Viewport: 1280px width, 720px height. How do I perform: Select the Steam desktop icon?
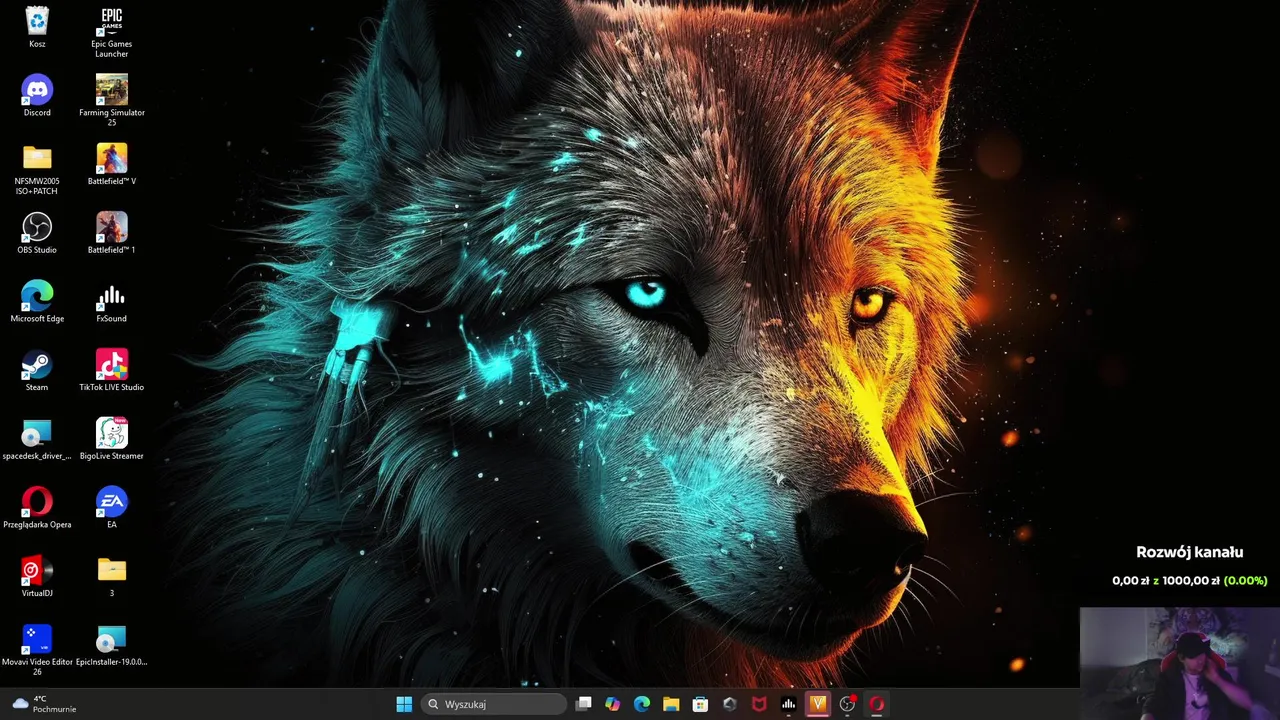click(37, 370)
